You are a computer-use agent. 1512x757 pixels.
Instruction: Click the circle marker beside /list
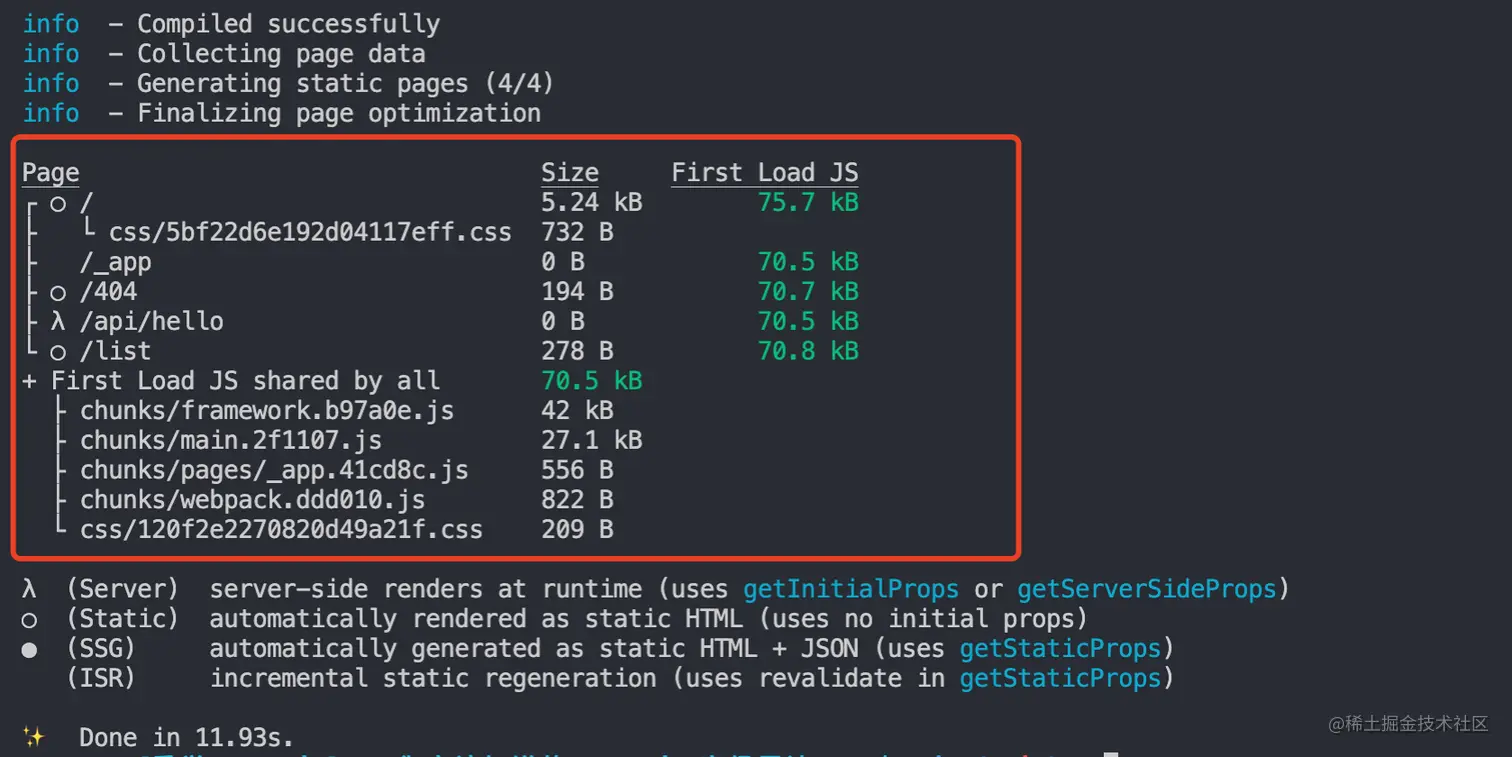[x=58, y=353]
